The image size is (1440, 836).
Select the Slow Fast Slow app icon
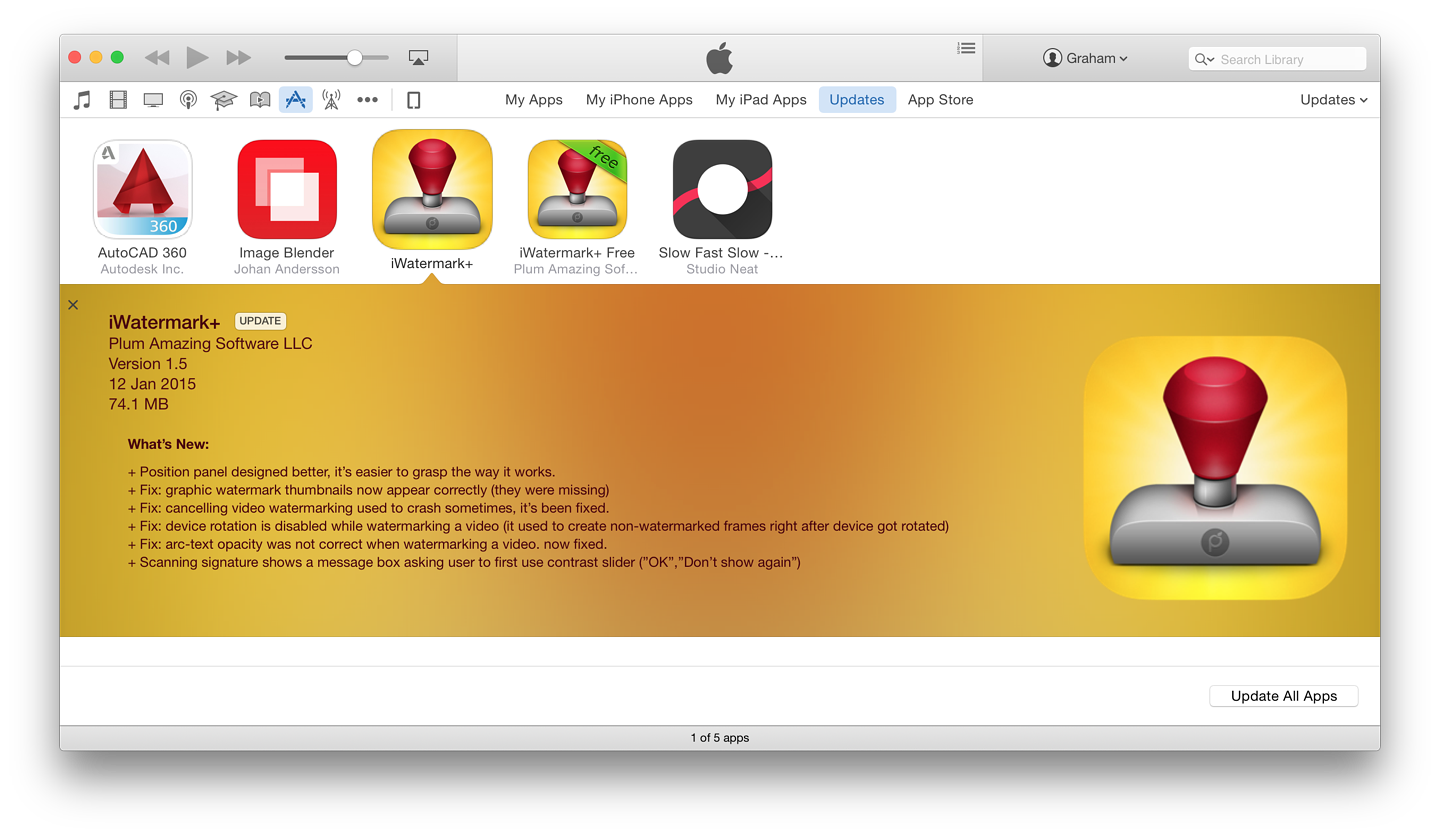(x=722, y=189)
